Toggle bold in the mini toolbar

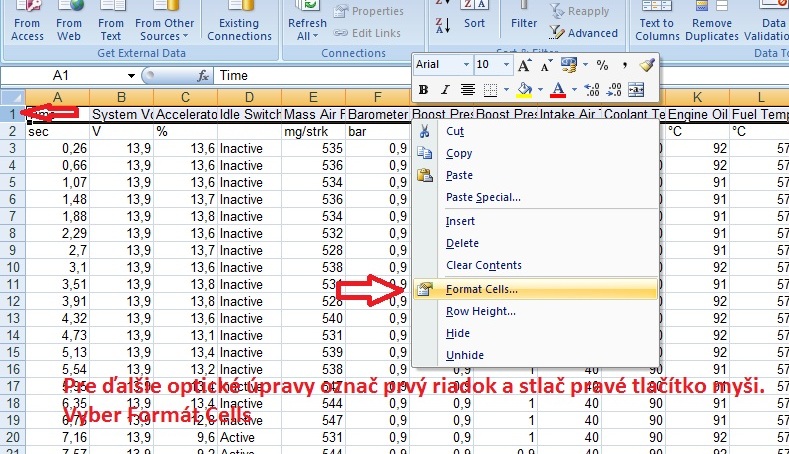pyautogui.click(x=424, y=90)
